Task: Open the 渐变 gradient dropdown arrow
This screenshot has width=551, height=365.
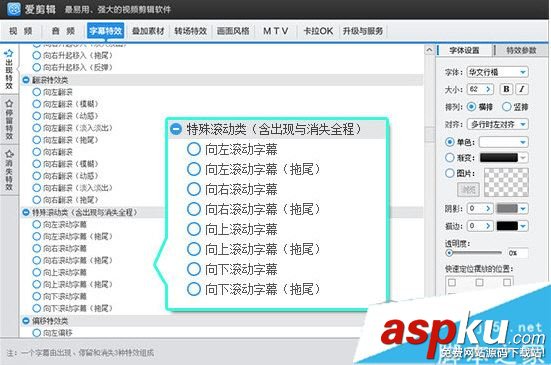Action: tap(523, 157)
